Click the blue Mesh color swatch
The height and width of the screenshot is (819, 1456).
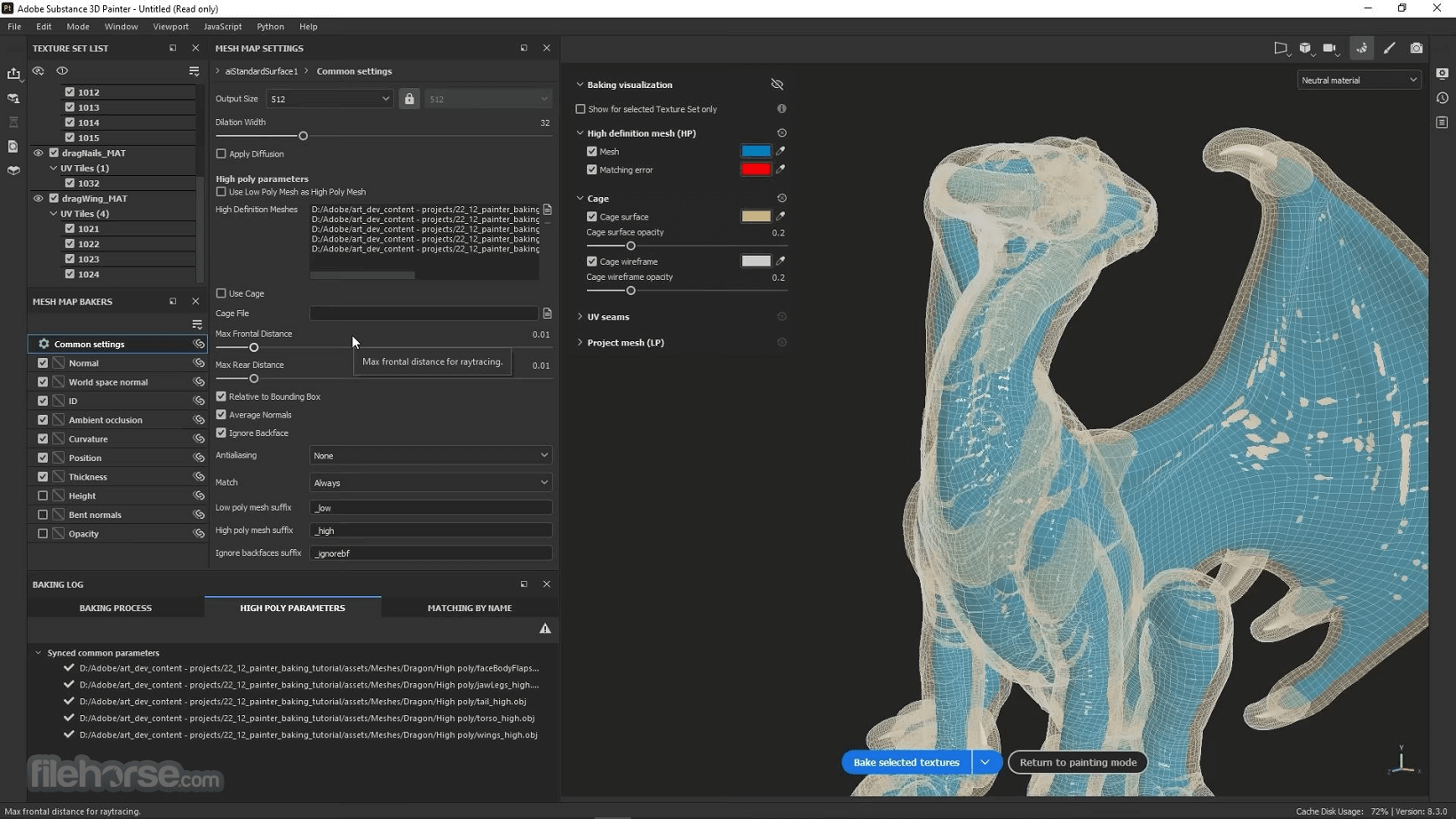pyautogui.click(x=756, y=151)
